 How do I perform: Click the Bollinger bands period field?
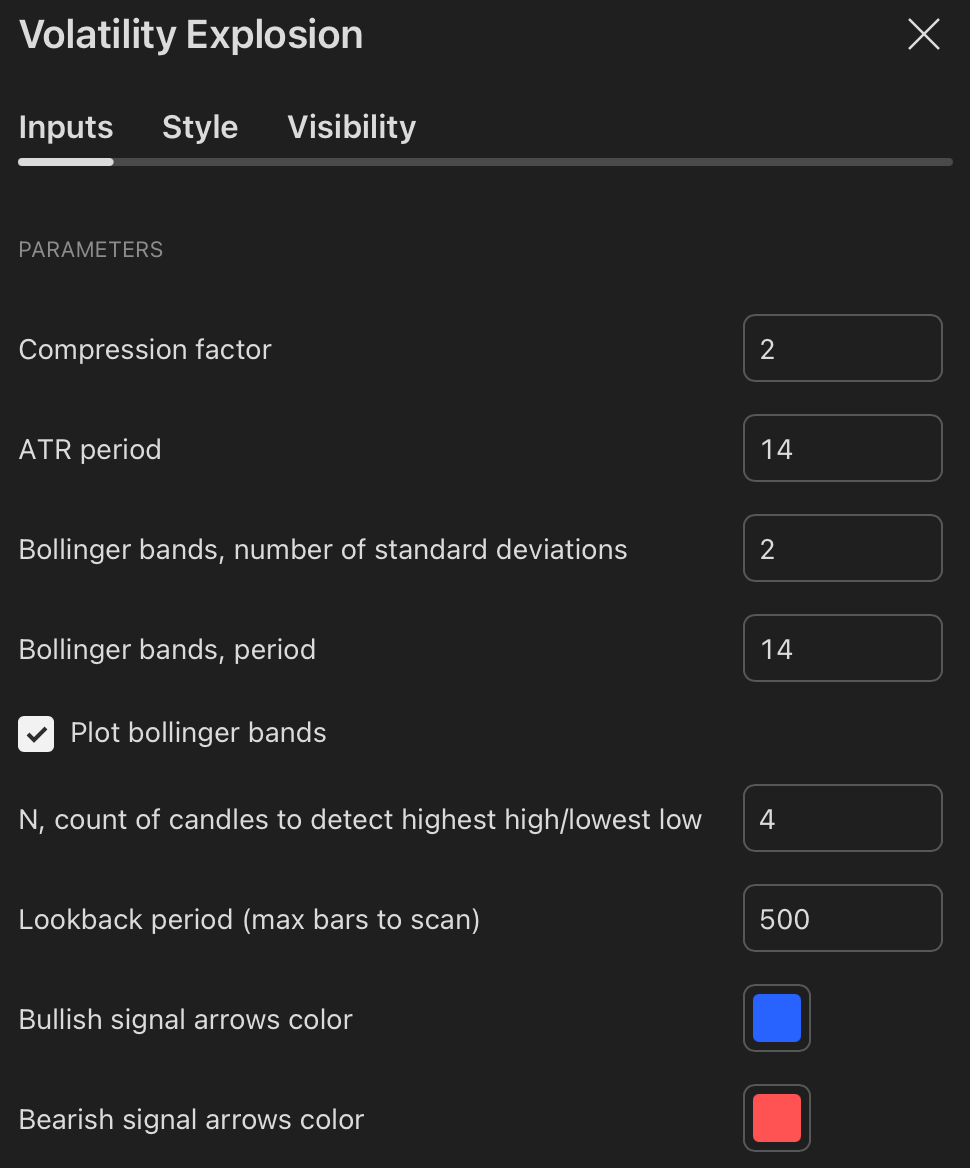[842, 649]
